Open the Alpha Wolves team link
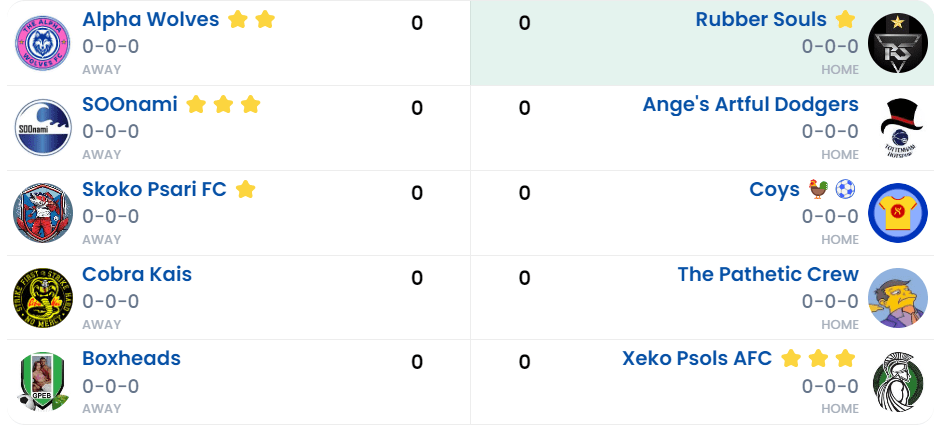This screenshot has width=940, height=429. click(150, 19)
